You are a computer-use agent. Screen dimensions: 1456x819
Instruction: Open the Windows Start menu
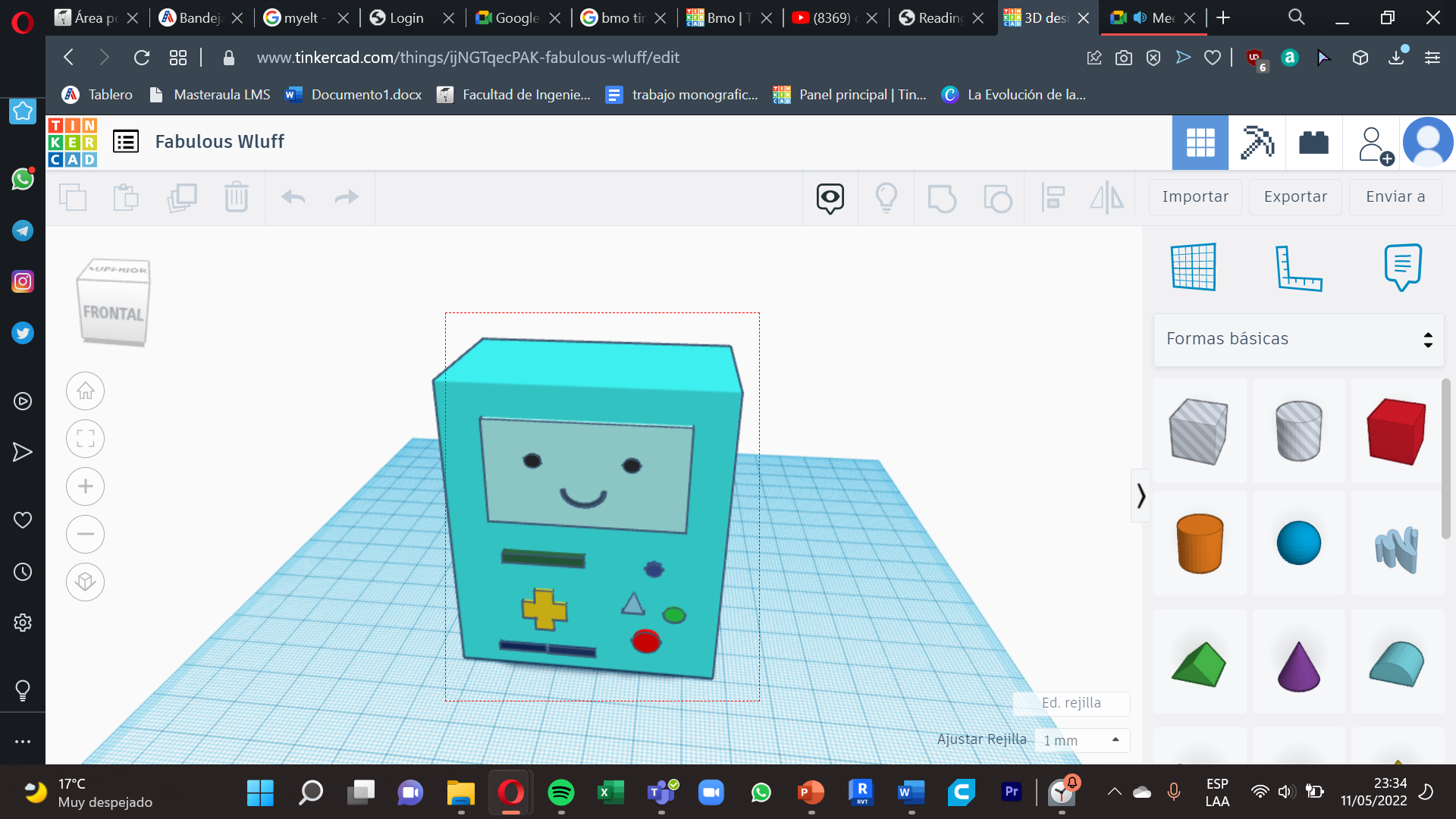coord(260,793)
